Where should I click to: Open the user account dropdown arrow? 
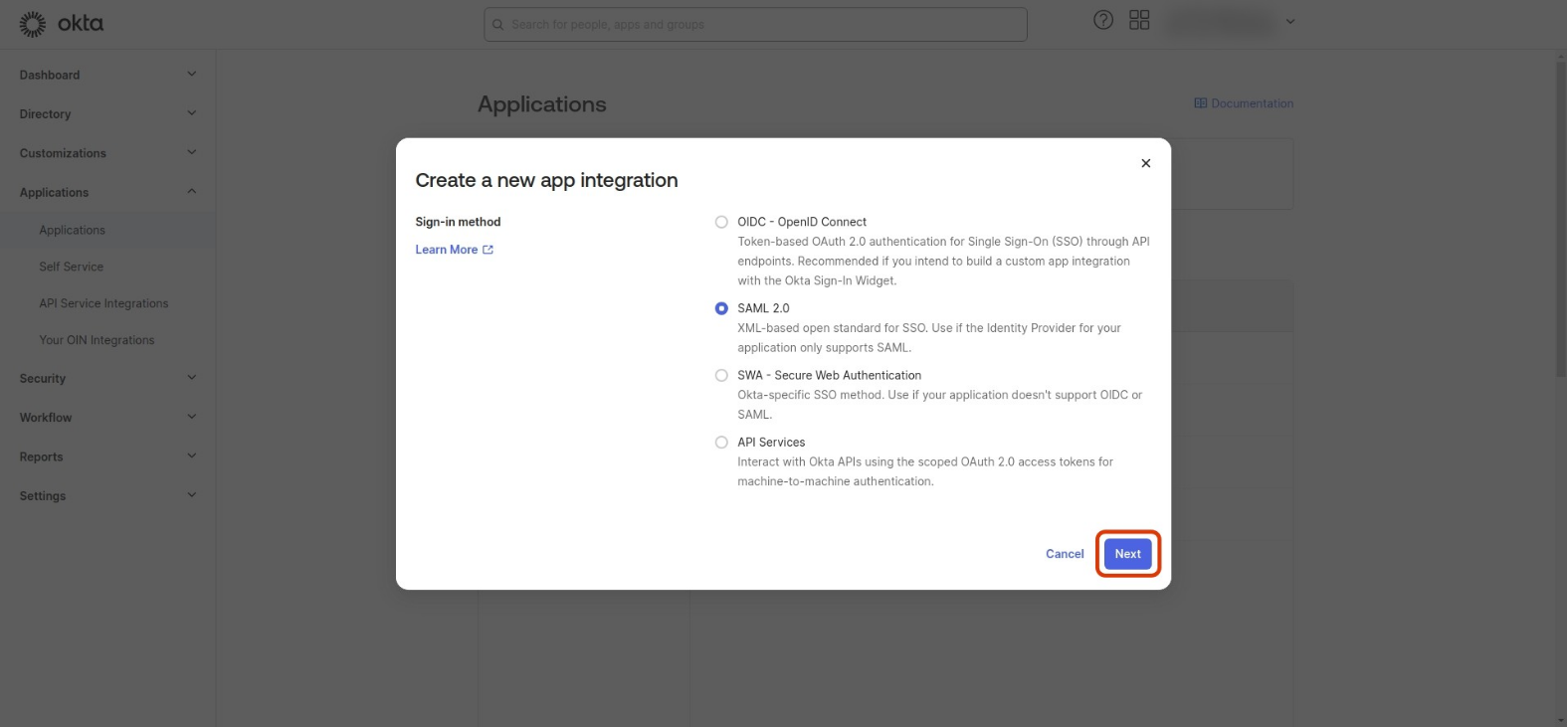point(1290,21)
